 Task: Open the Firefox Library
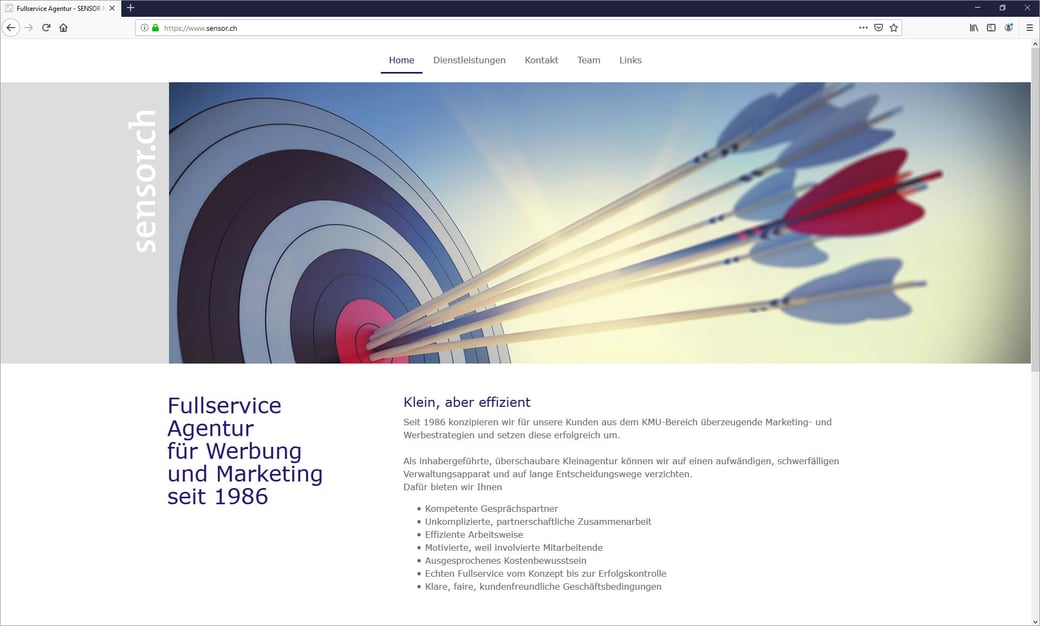coord(973,28)
